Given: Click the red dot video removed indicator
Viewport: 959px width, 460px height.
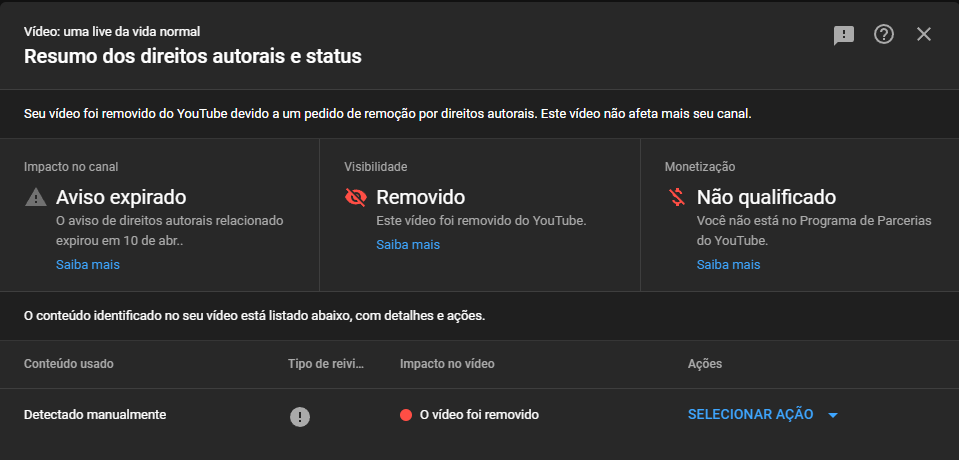Looking at the screenshot, I should pos(405,415).
